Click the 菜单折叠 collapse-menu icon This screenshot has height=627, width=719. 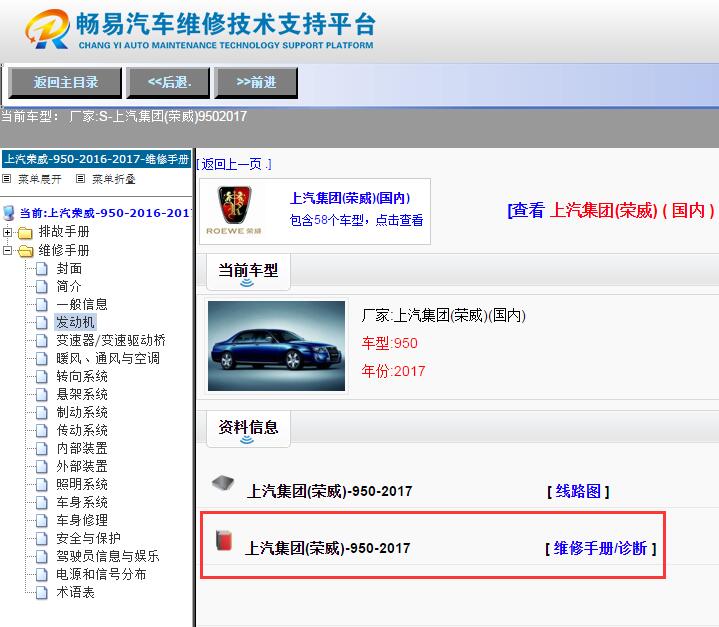[80, 178]
